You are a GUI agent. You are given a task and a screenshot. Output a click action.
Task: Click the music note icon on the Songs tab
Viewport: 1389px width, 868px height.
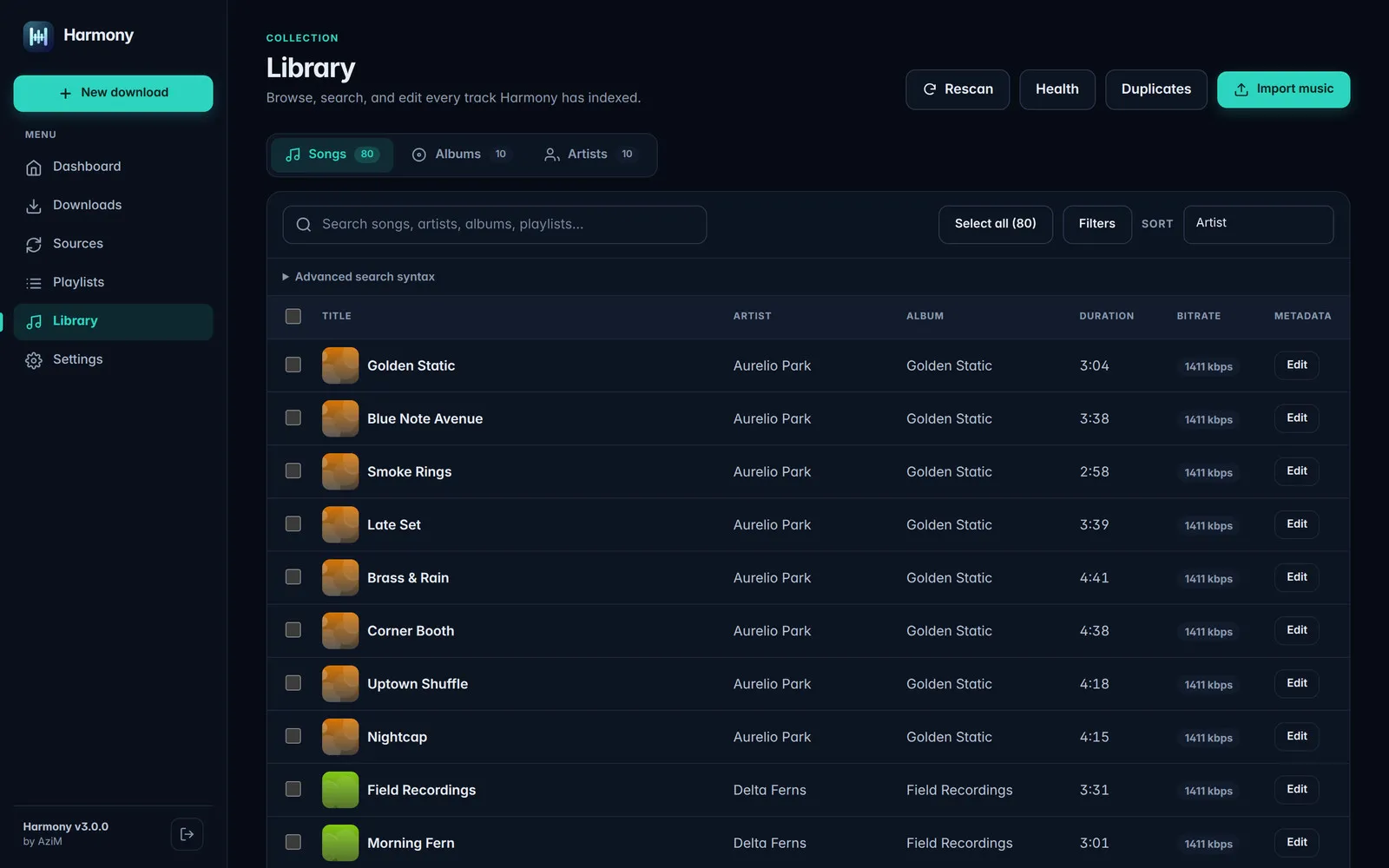pyautogui.click(x=293, y=155)
